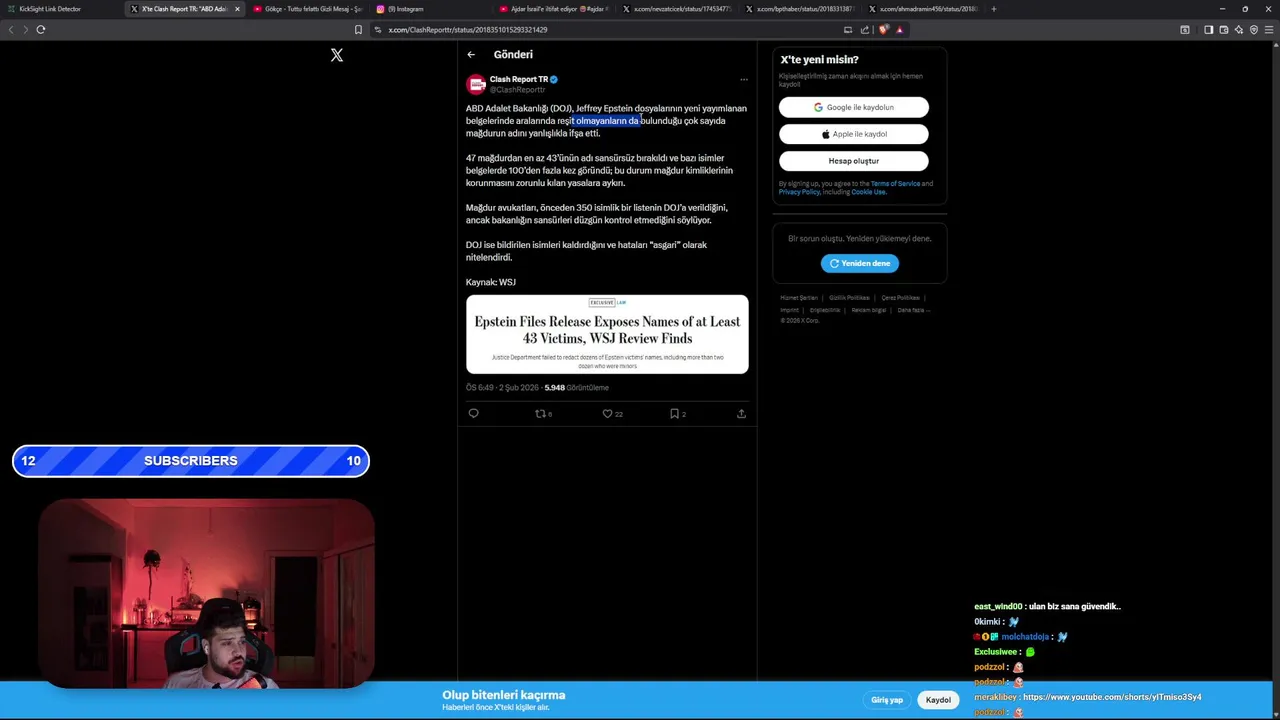1280x720 pixels.
Task: Click the SUBSCRIBERS goal progress bar
Action: tap(191, 461)
